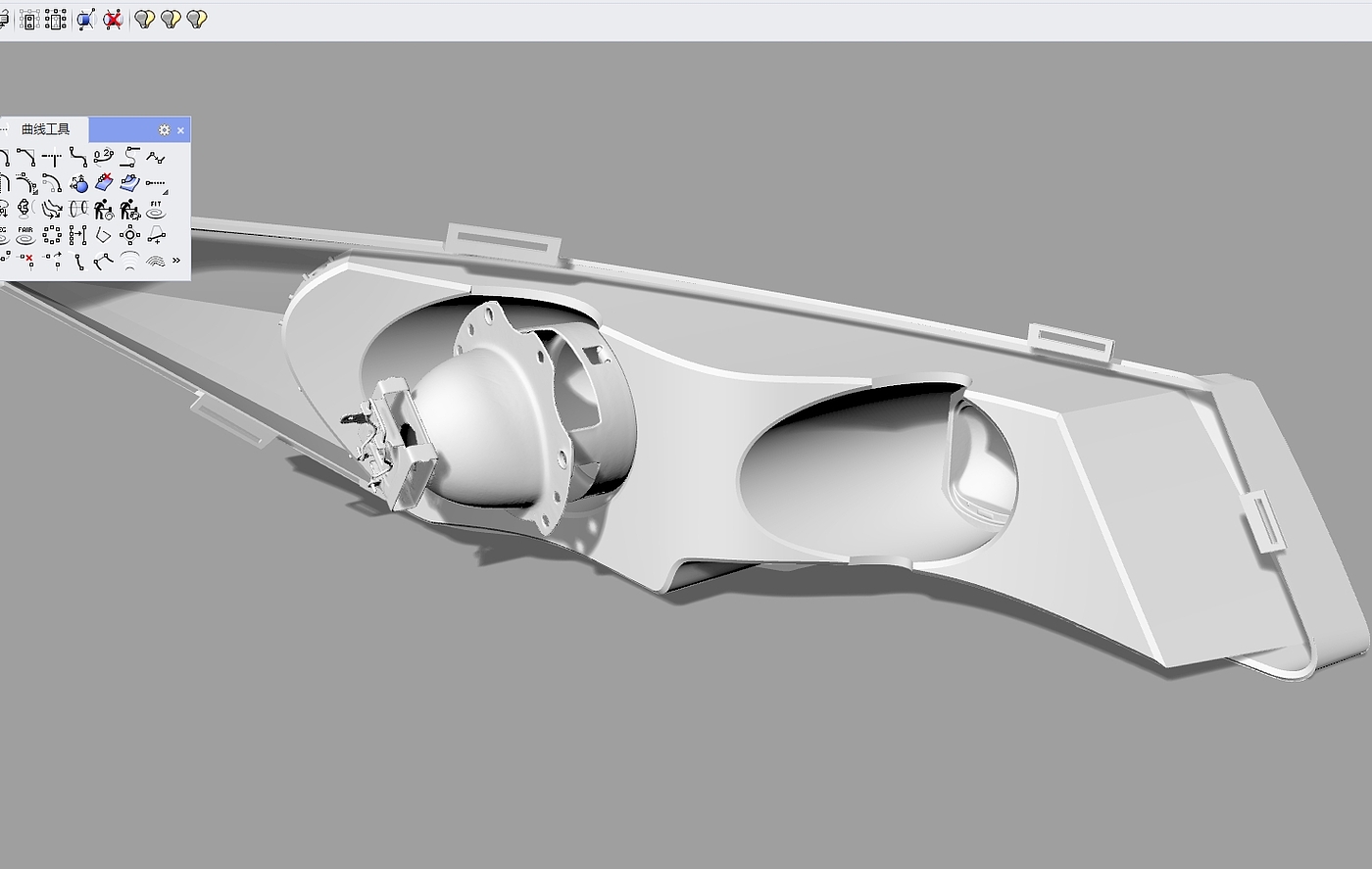Image resolution: width=1372 pixels, height=869 pixels.
Task: Select the cylinder cross-section profiles tool
Action: pos(78,209)
